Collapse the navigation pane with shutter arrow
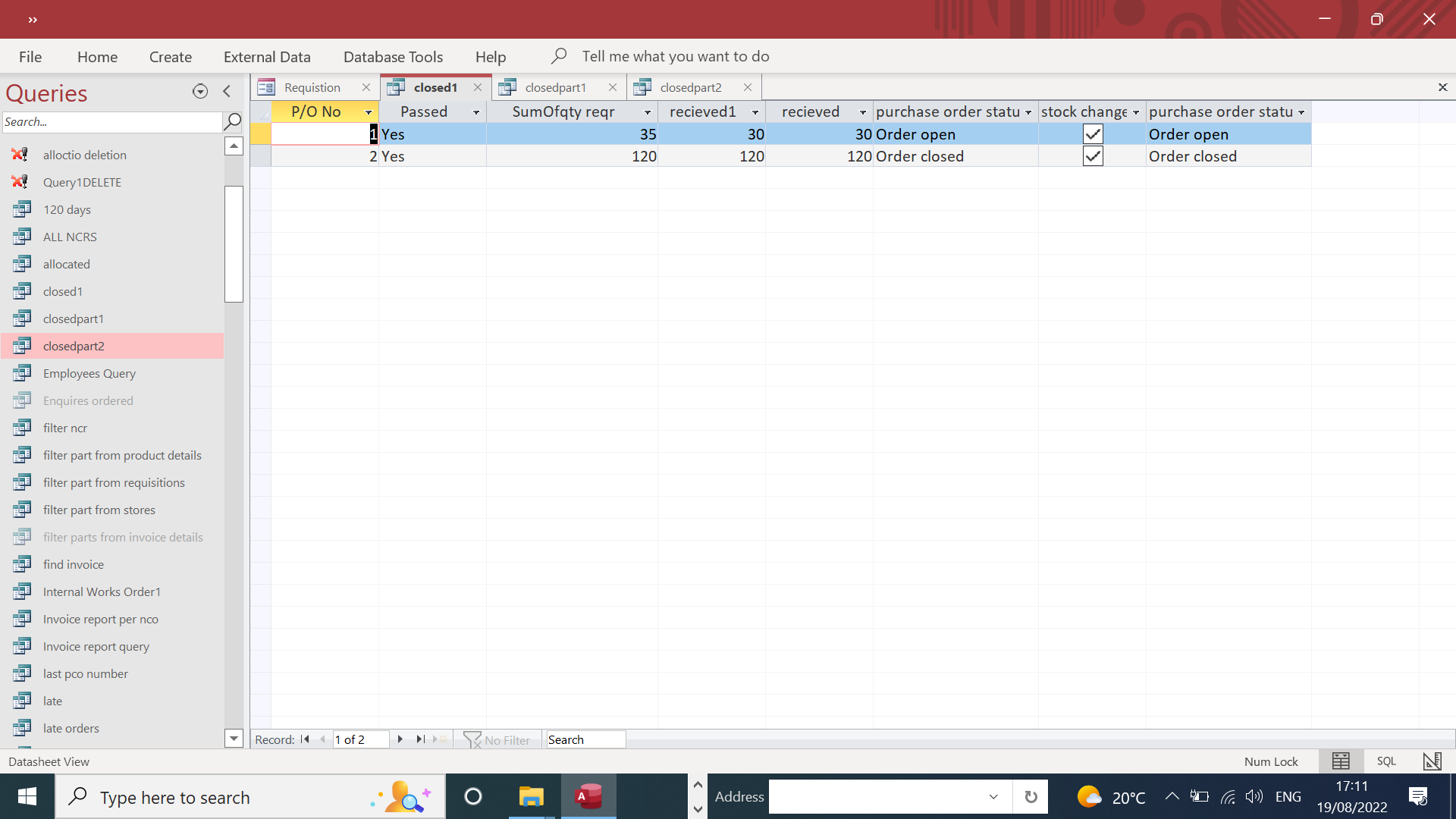 [227, 91]
